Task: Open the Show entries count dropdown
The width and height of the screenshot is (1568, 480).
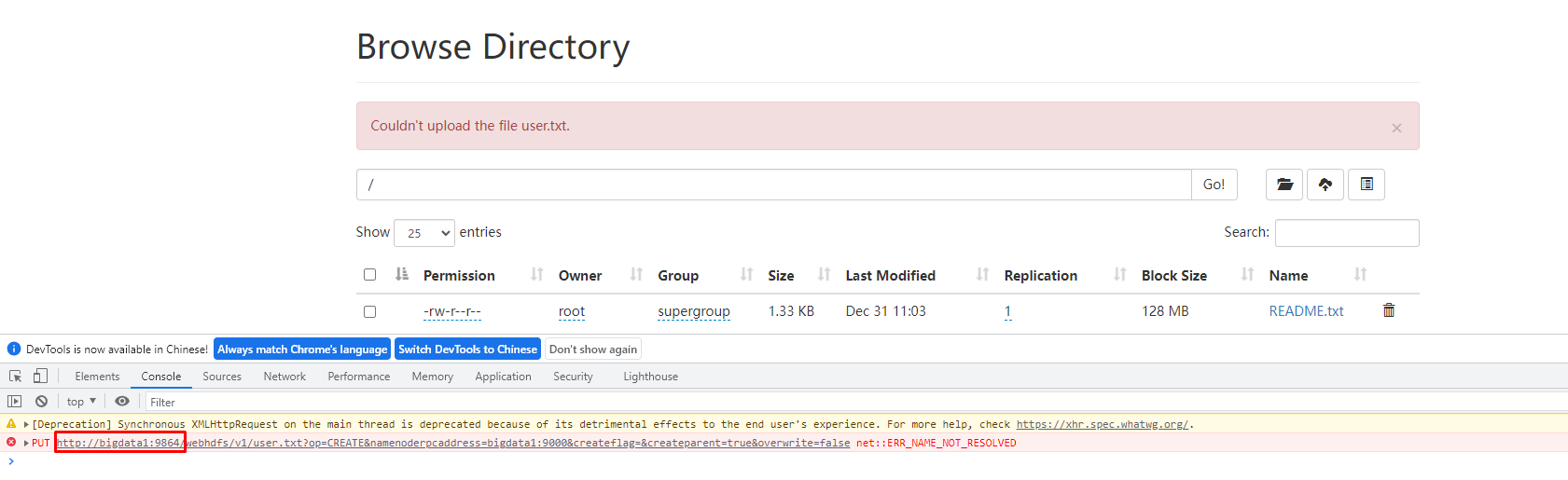Action: tap(424, 233)
